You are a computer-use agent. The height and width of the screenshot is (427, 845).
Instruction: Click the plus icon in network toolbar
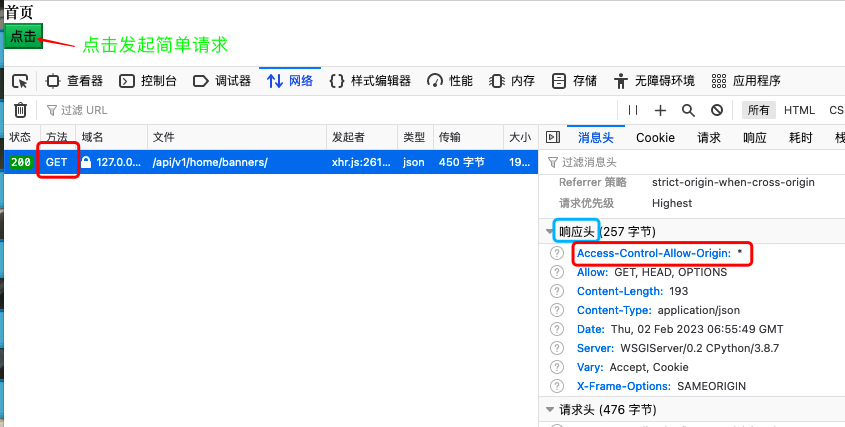(x=660, y=110)
